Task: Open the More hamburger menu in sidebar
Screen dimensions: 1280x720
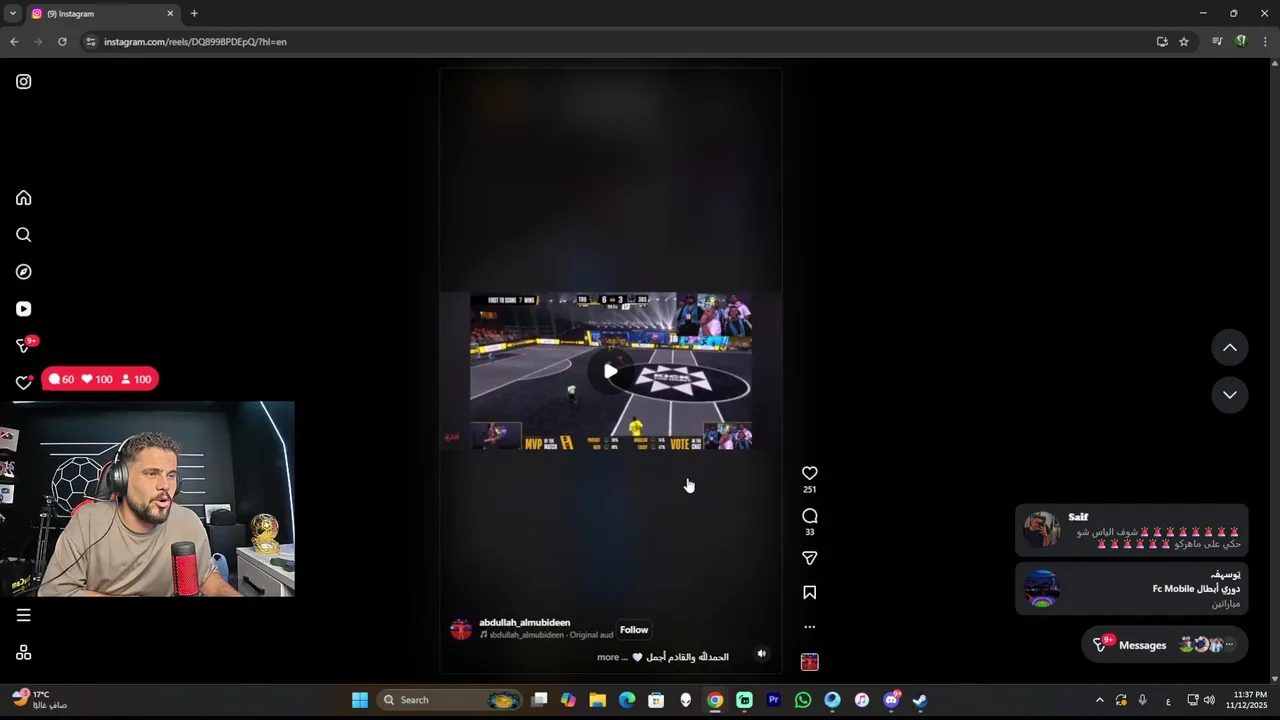Action: click(24, 616)
